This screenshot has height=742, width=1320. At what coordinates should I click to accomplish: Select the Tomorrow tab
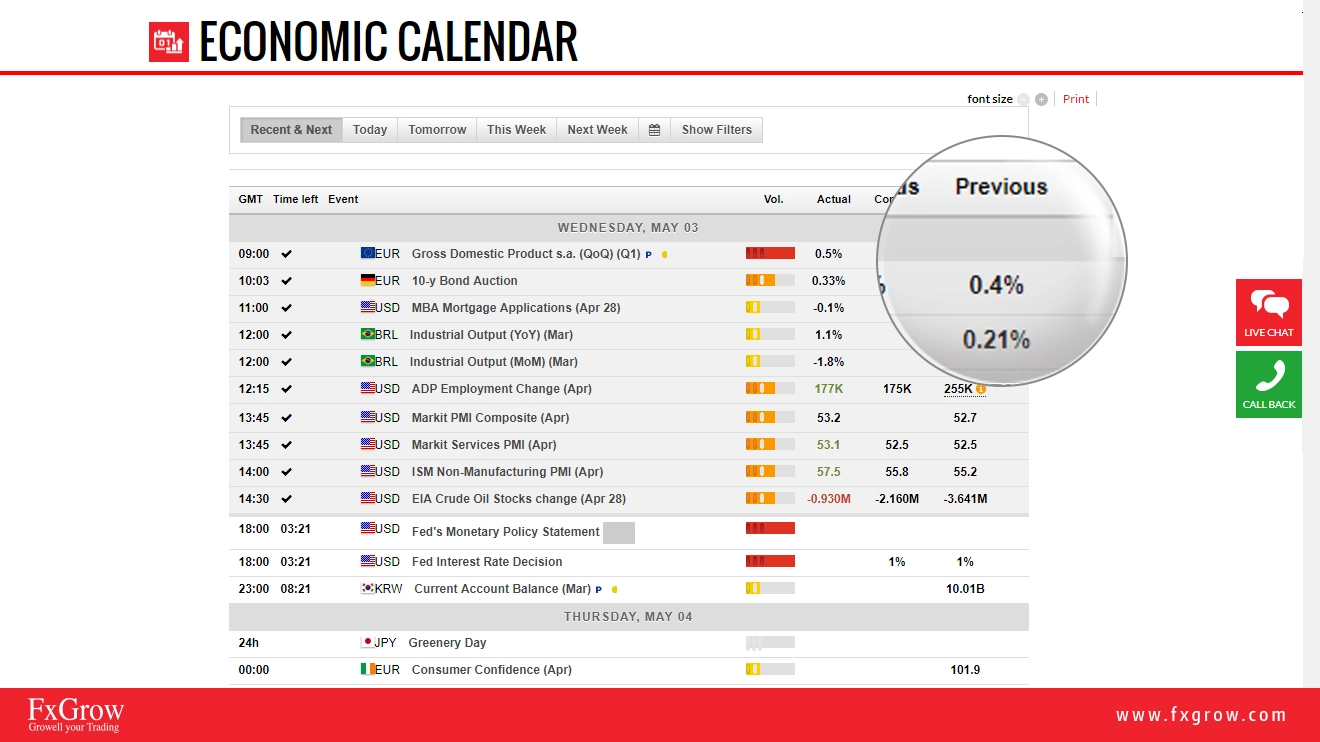437,130
